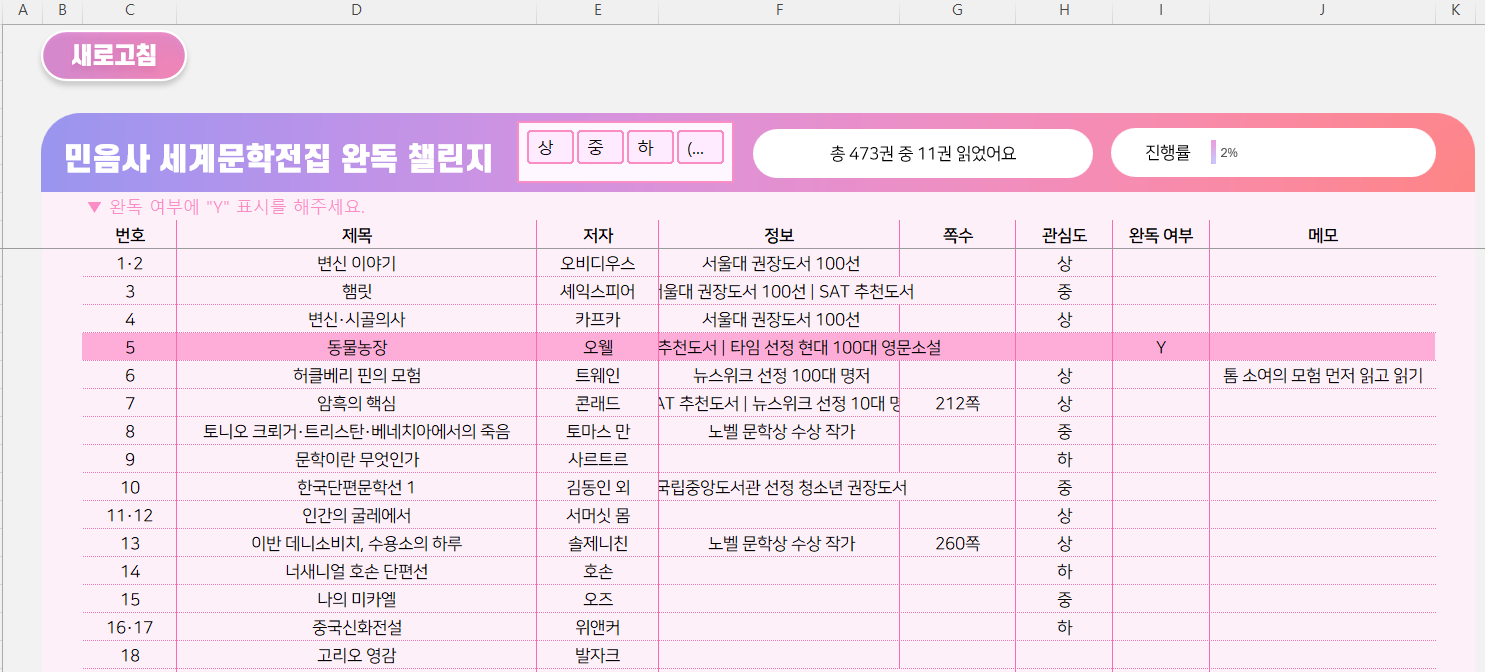
Task: Select the 212쪽 page count cell
Action: tap(957, 403)
